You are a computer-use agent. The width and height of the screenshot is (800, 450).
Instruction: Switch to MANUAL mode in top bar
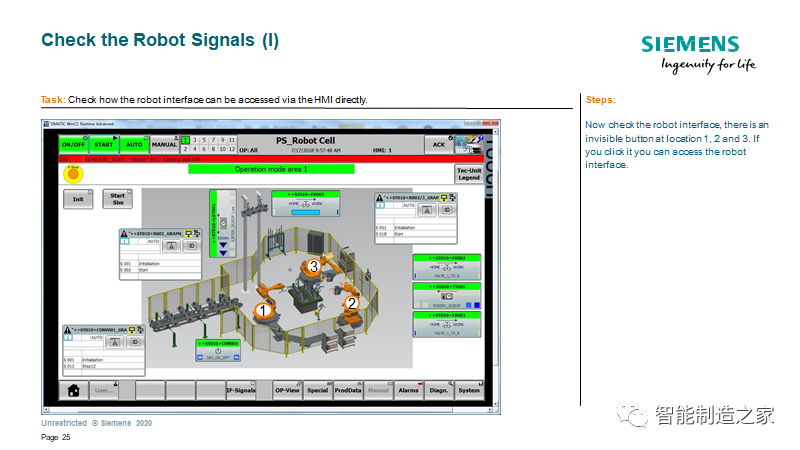click(x=164, y=144)
